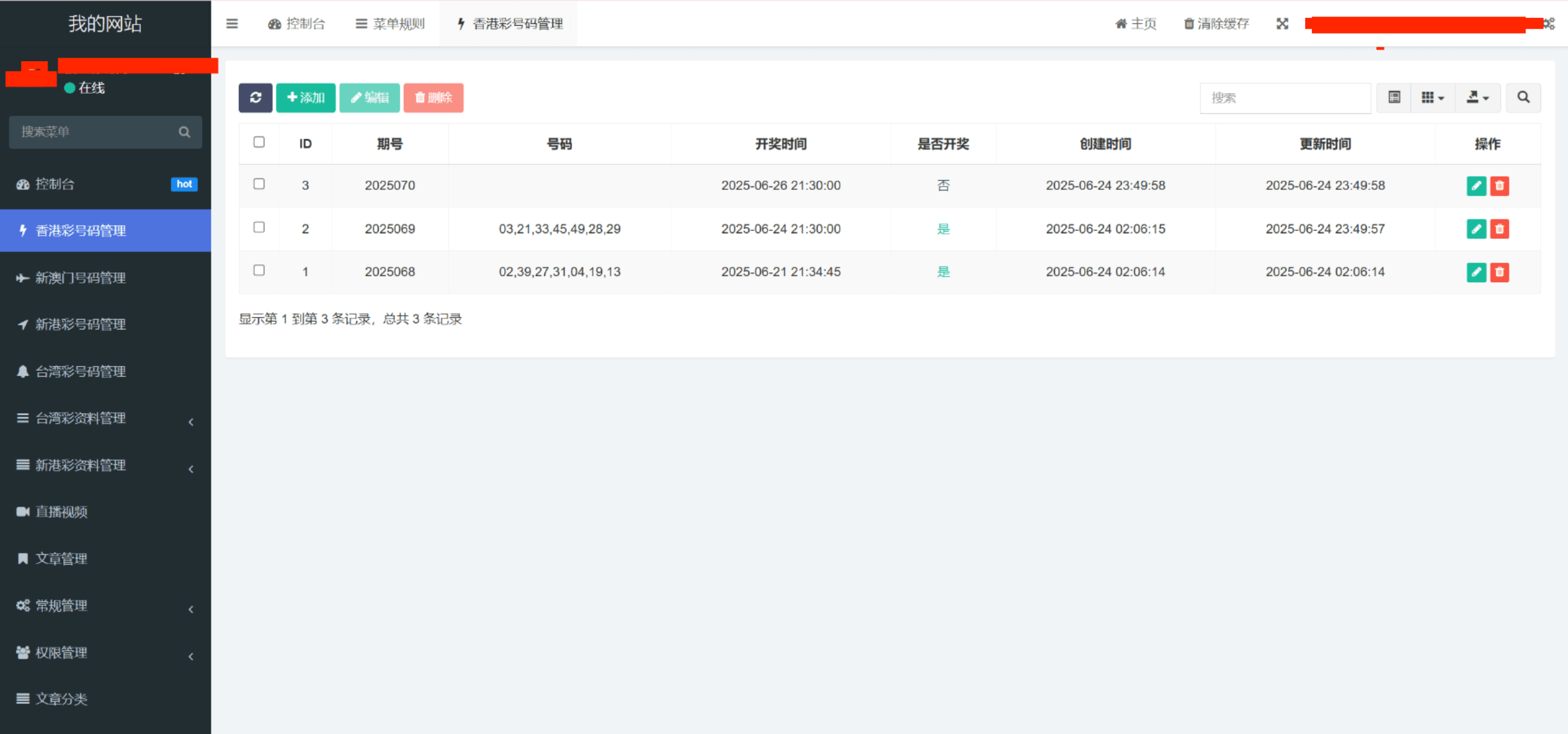Image resolution: width=1568 pixels, height=734 pixels.
Task: Toggle fullscreen mode icon in top bar
Action: click(x=1282, y=24)
